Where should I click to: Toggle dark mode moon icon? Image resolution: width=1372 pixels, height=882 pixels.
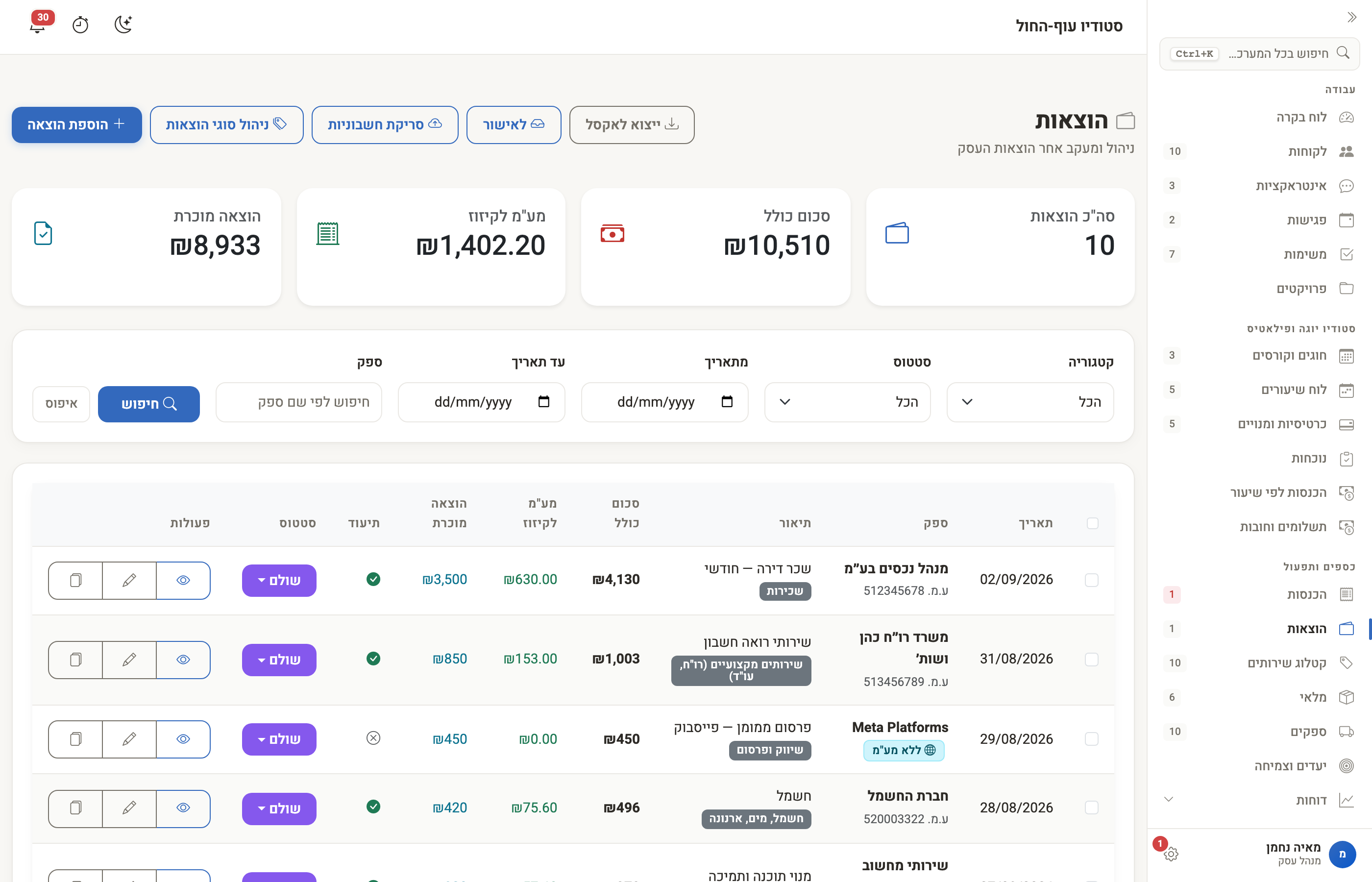pos(123,24)
